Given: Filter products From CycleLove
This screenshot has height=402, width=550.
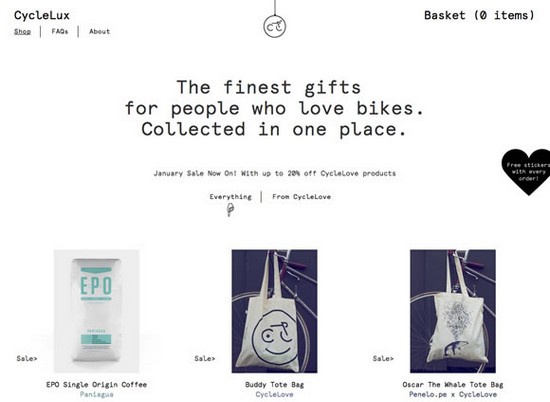Looking at the screenshot, I should 302,197.
